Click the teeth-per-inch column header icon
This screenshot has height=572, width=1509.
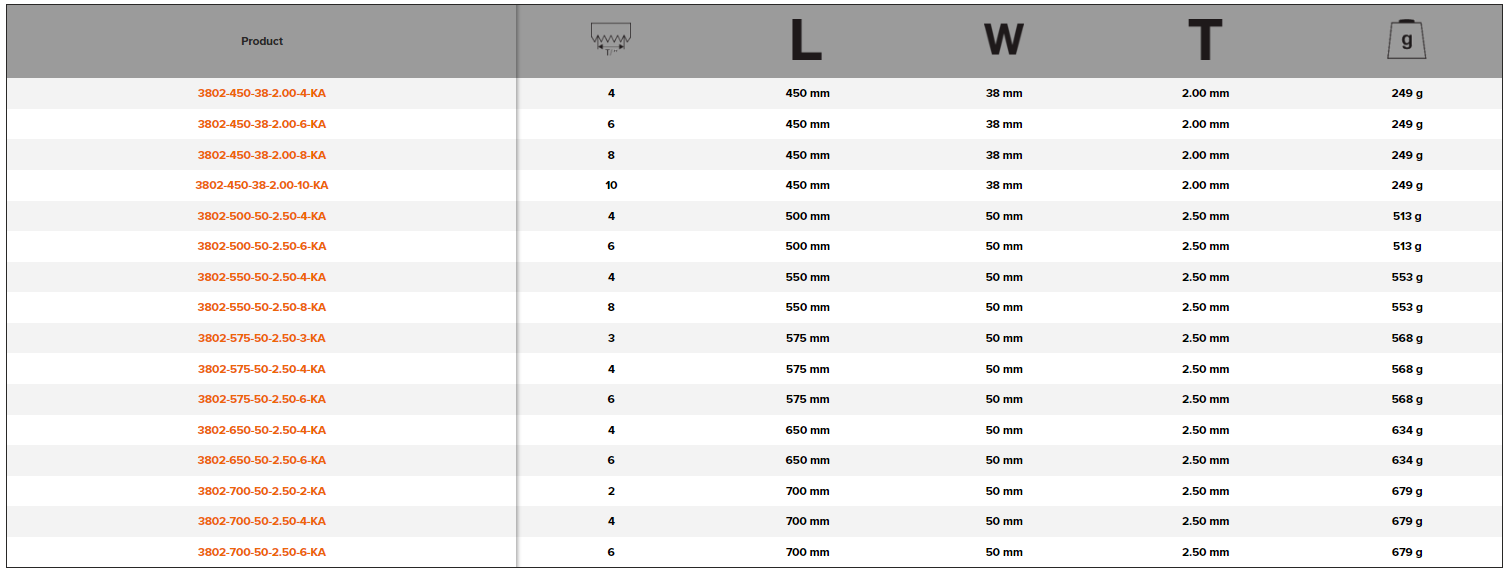pos(611,40)
